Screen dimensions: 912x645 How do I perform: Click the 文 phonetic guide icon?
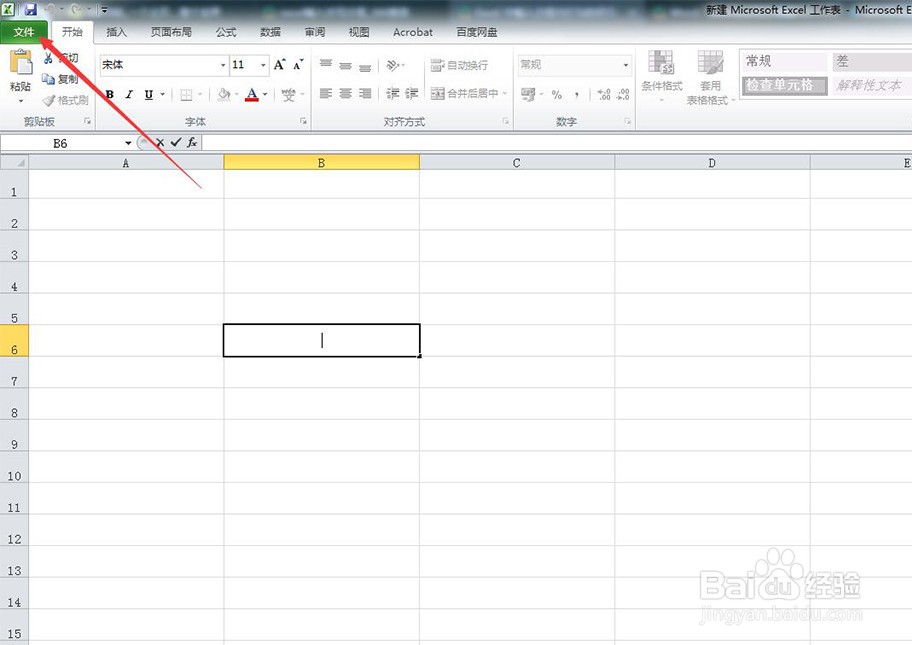pyautogui.click(x=288, y=94)
